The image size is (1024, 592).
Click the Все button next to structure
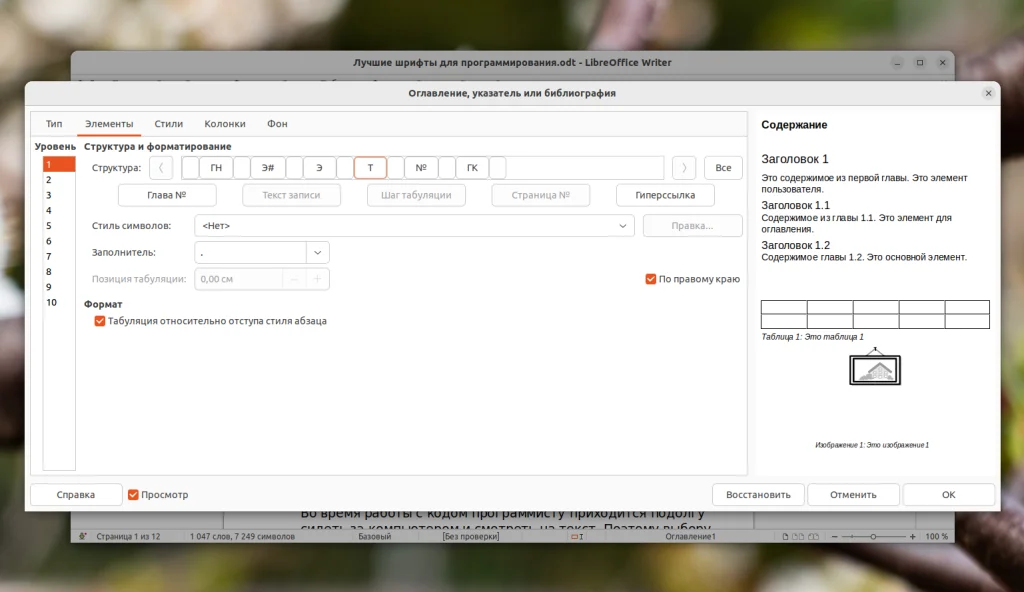(723, 167)
